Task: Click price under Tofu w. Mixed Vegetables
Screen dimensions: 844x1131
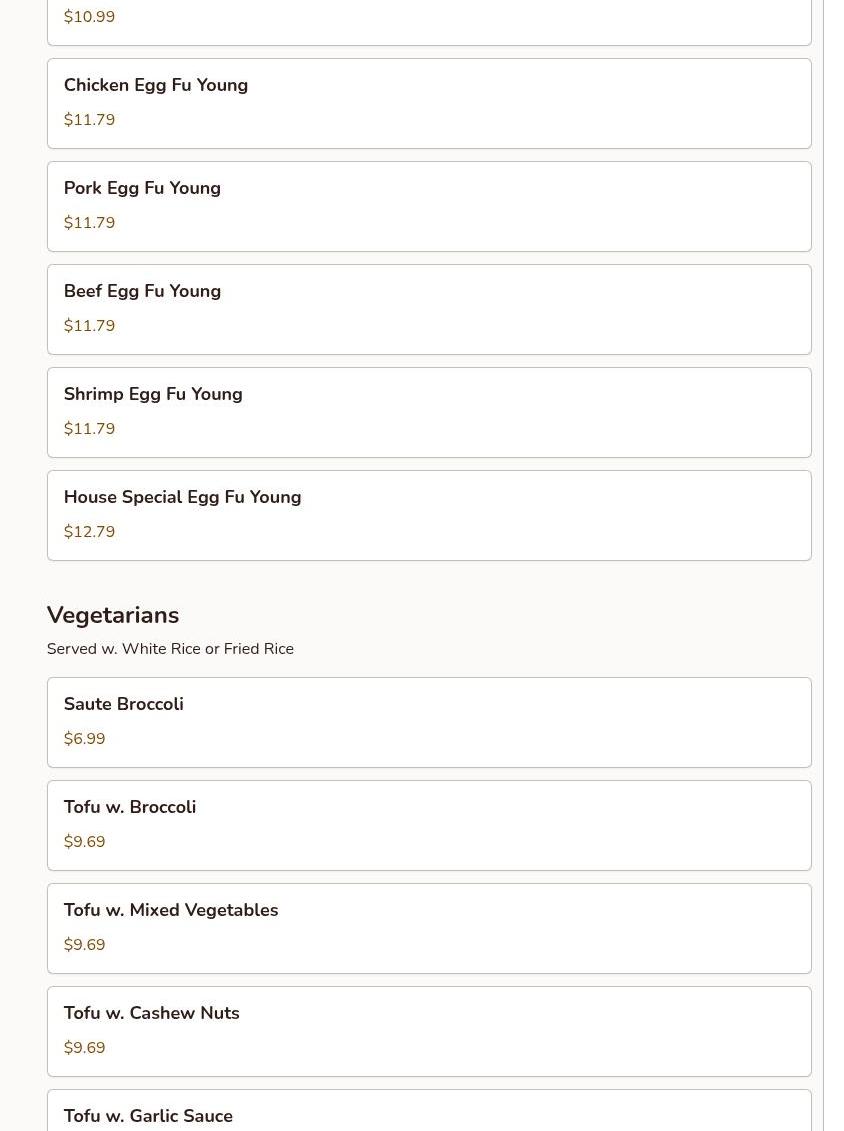Action: [84, 945]
